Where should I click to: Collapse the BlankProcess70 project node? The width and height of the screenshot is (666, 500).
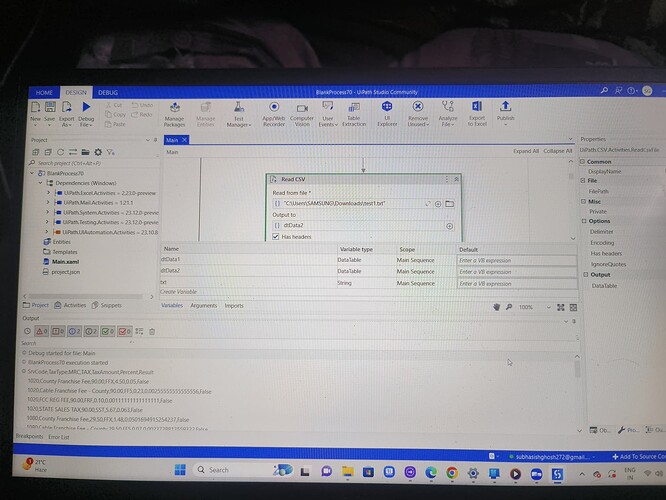click(x=32, y=173)
